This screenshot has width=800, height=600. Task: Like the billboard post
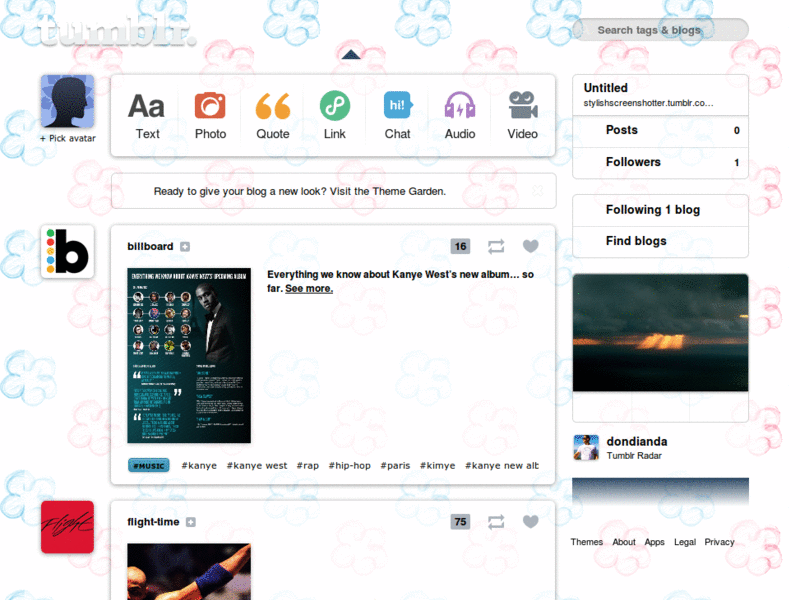tap(531, 246)
